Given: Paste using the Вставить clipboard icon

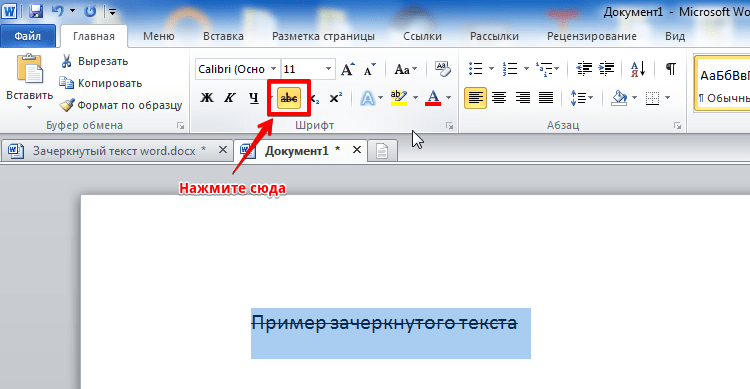Looking at the screenshot, I should click(x=30, y=68).
